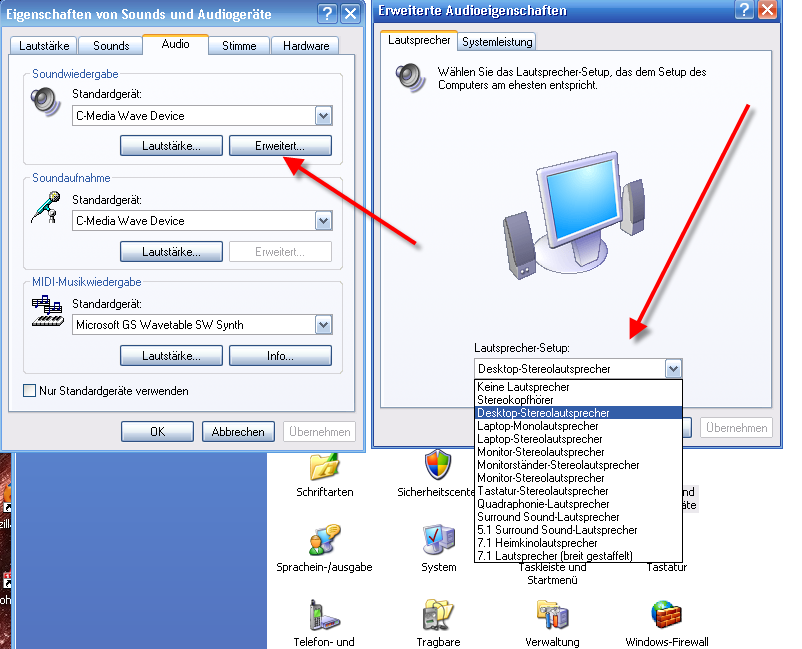Open the Windows-Firewall icon
Viewport: 802px width, 649px height.
pos(666,615)
